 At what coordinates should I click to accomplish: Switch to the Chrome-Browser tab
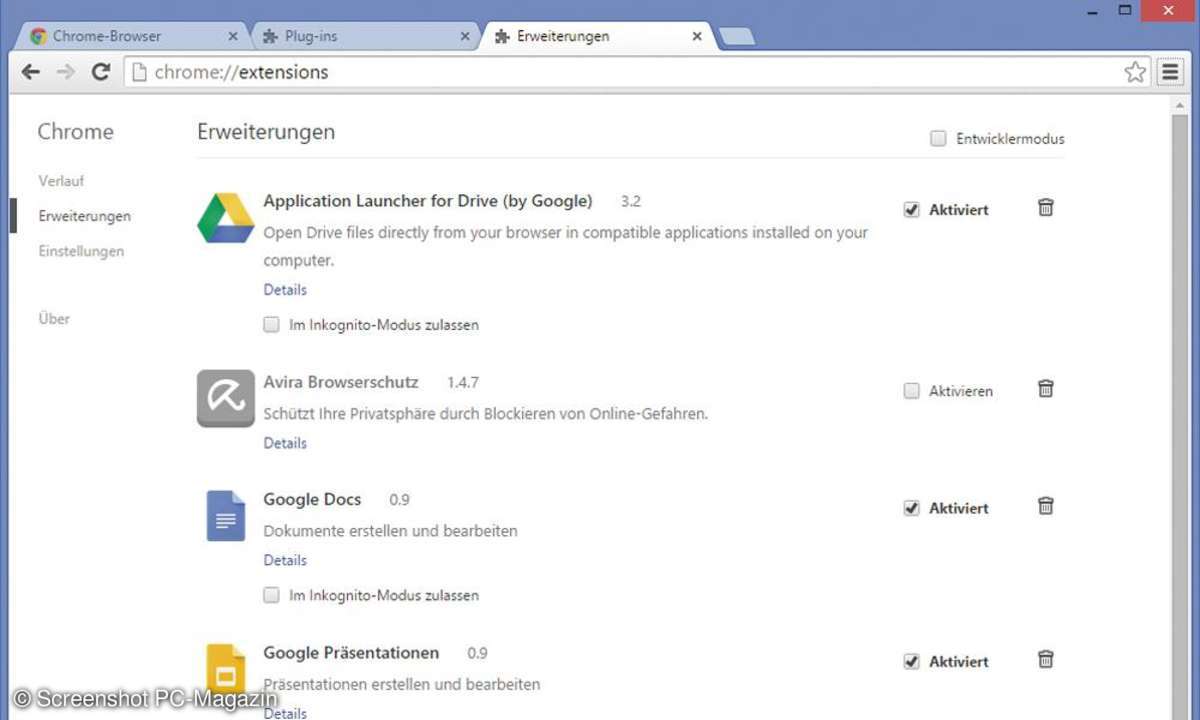(132, 36)
